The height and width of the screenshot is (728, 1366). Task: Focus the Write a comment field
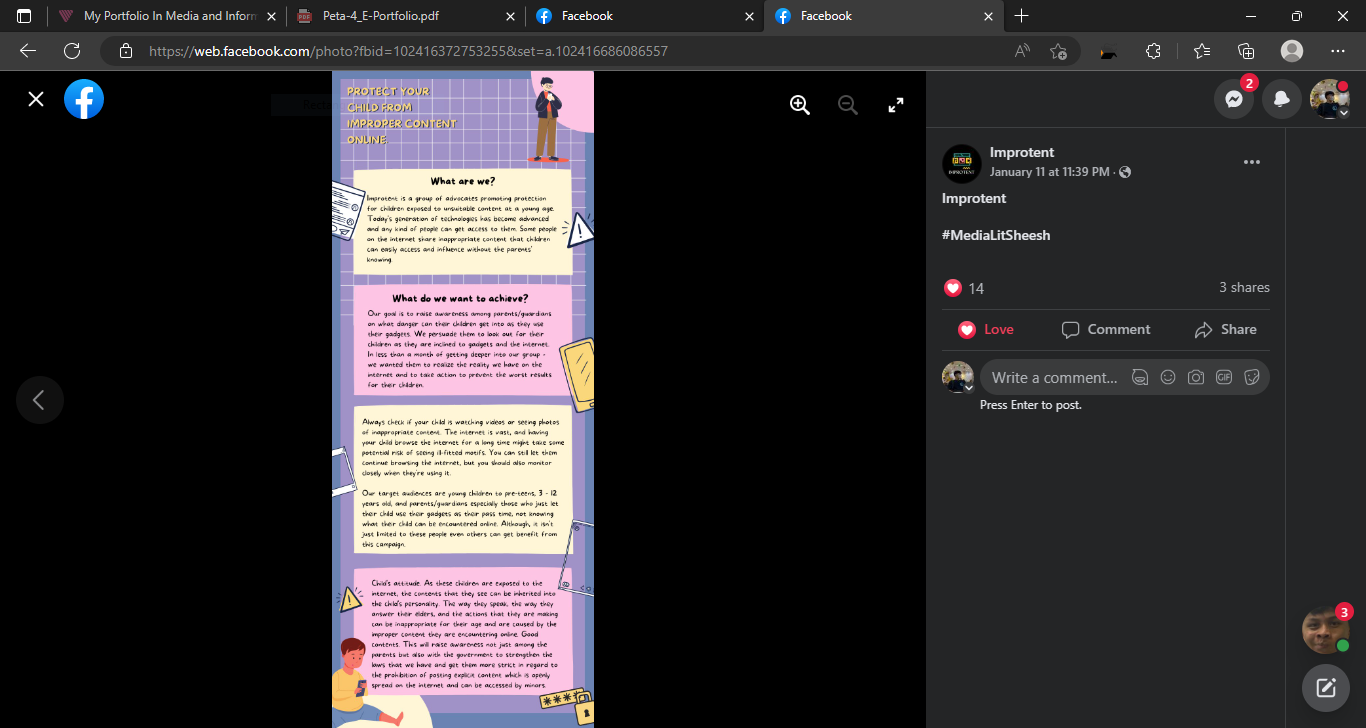click(1053, 377)
